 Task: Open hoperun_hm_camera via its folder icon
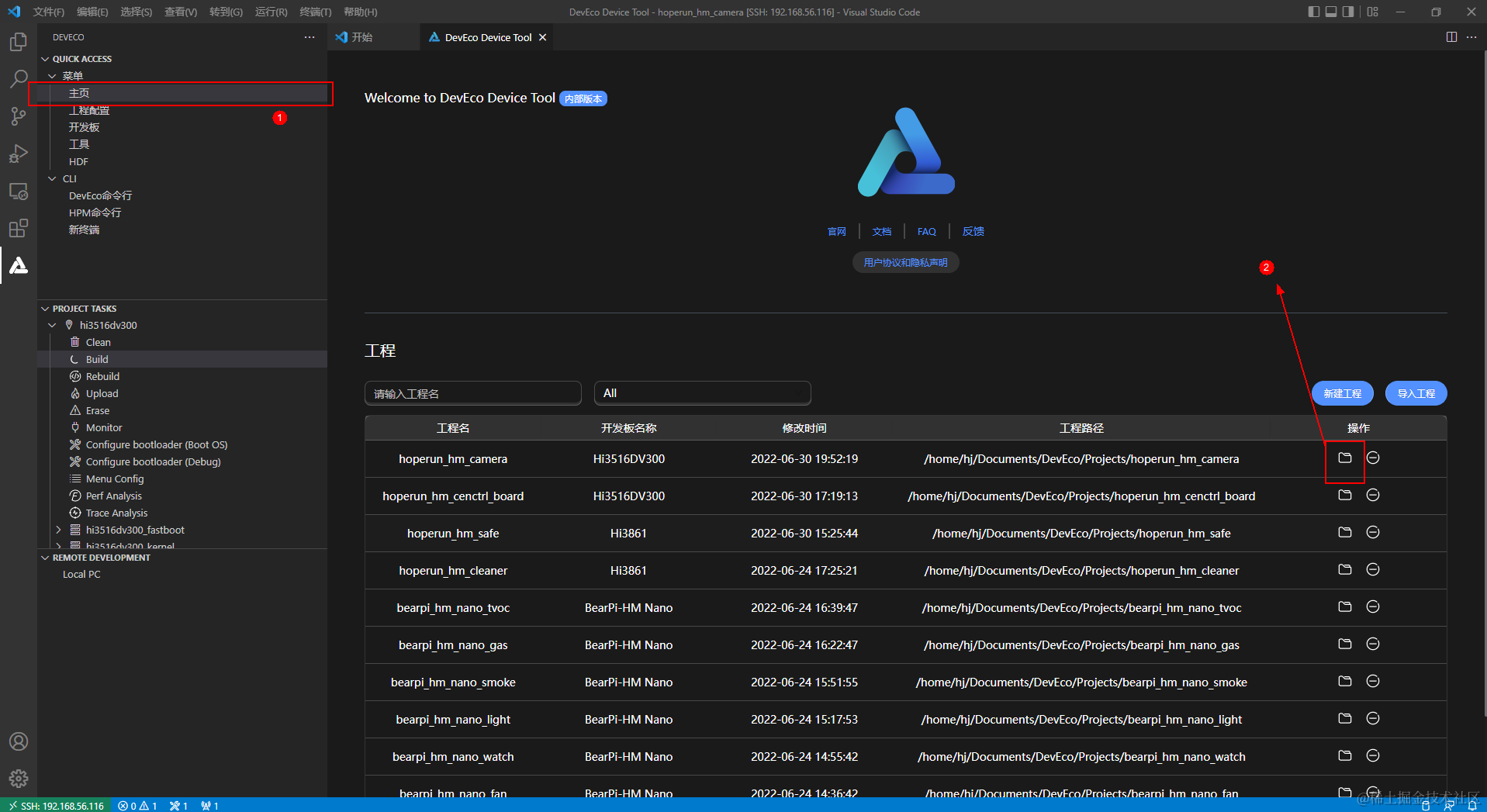click(1344, 458)
